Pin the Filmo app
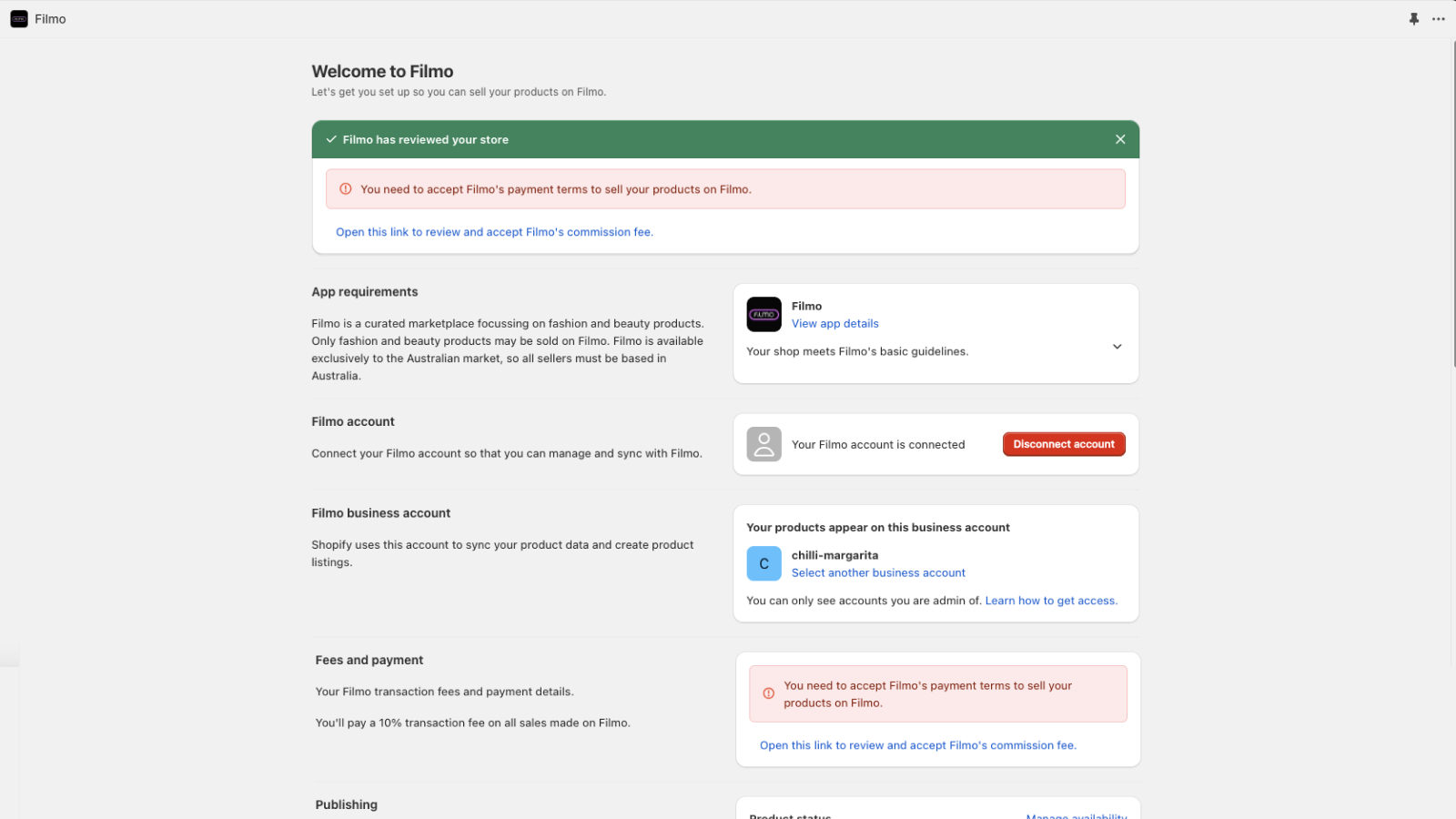The height and width of the screenshot is (819, 1456). [x=1414, y=19]
